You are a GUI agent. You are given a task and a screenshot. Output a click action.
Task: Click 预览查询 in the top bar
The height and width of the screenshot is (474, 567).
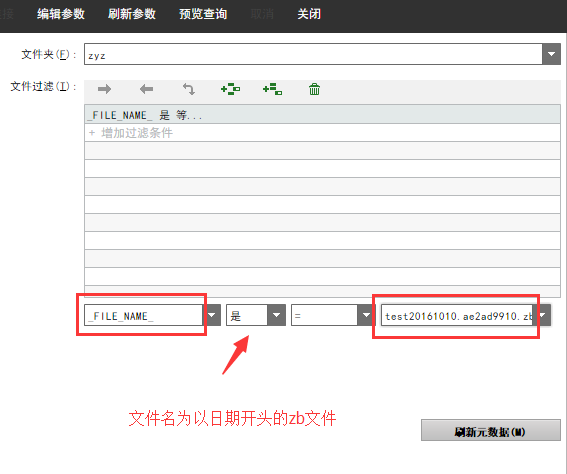(x=203, y=14)
